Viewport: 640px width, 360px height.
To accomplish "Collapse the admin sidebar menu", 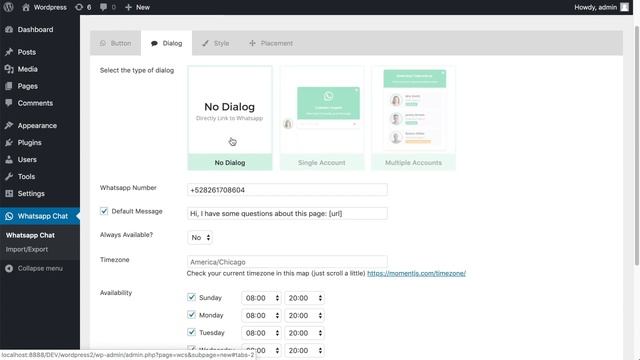I will 34,268.
